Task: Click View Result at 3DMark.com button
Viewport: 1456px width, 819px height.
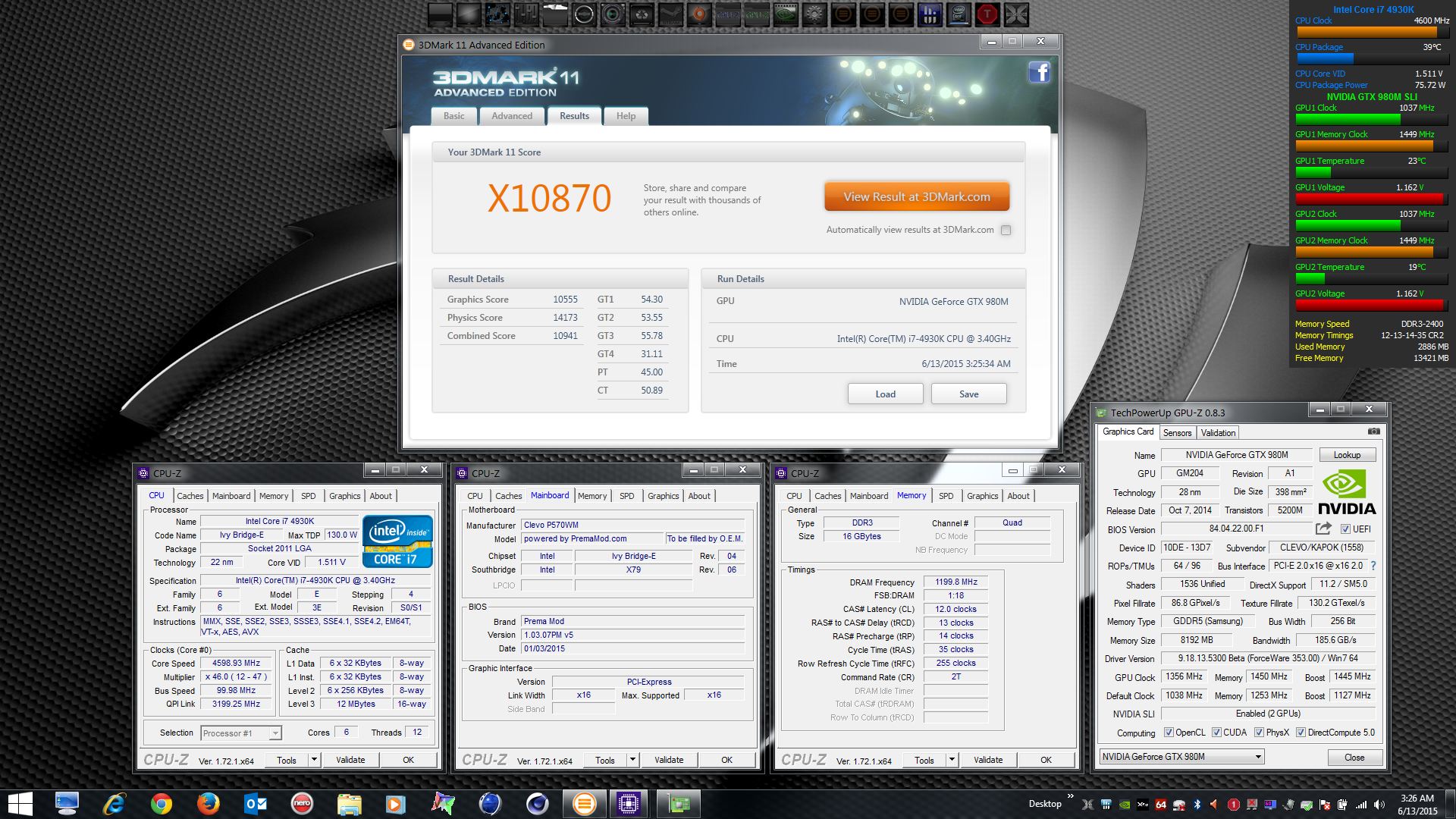Action: point(917,197)
